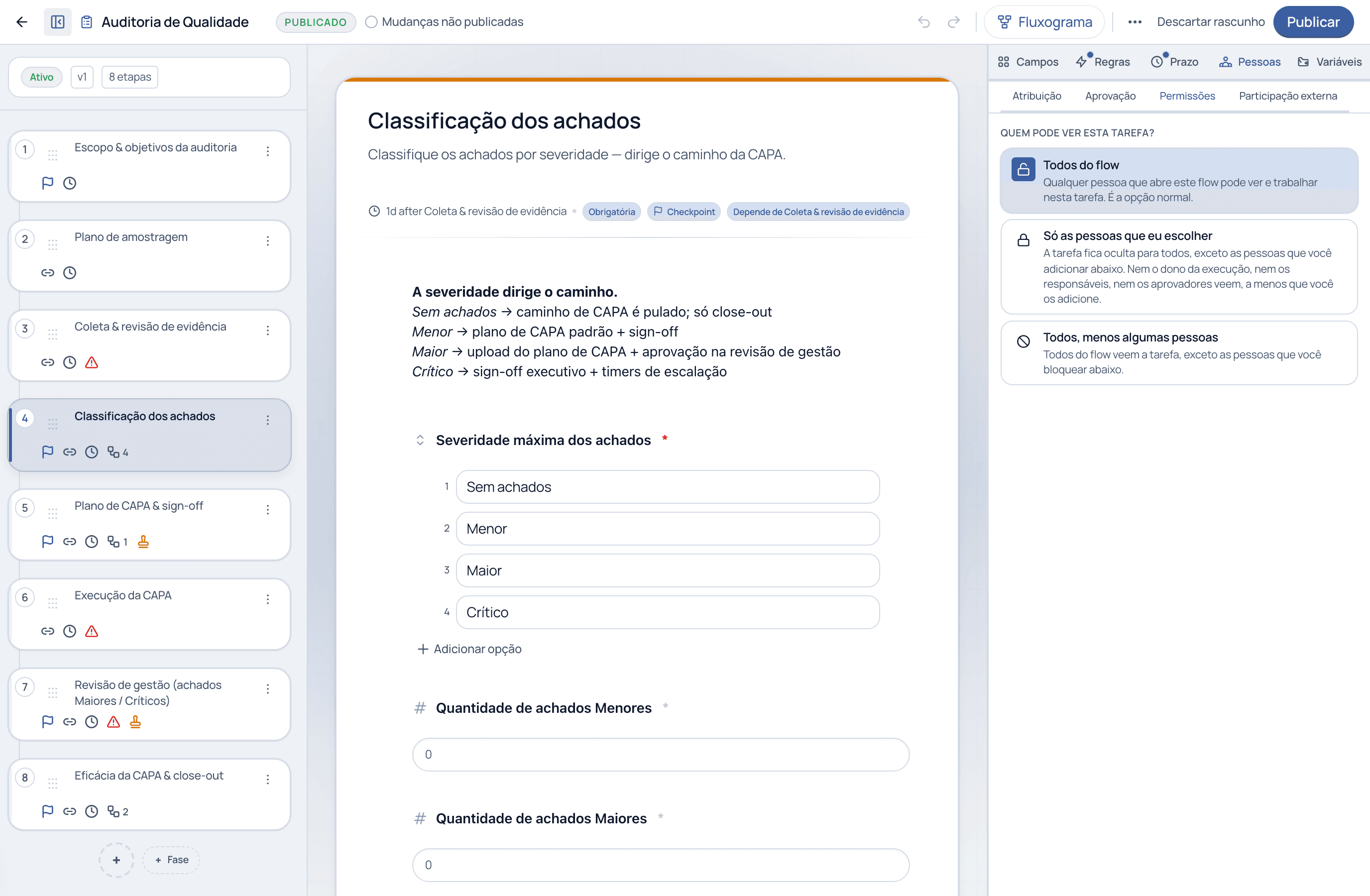1370x896 pixels.
Task: Switch to the Aprovação sub-tab
Action: point(1111,96)
